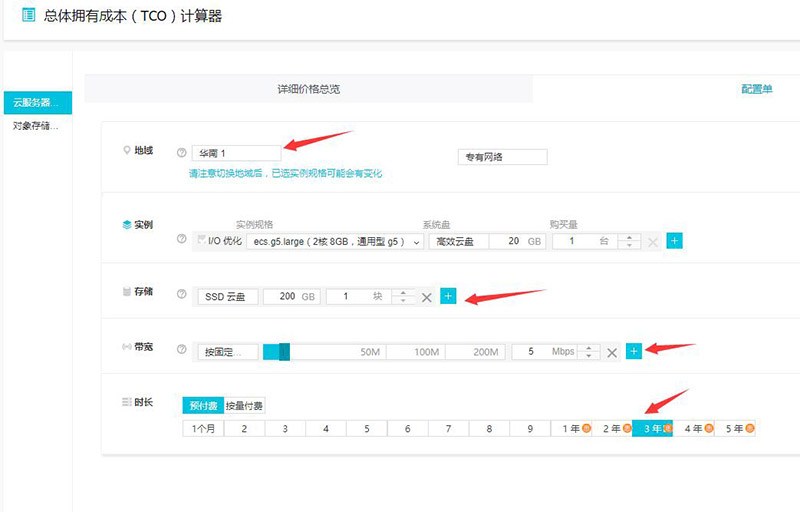Click the help icon next to 地域
This screenshot has width=800, height=512.
(x=181, y=153)
